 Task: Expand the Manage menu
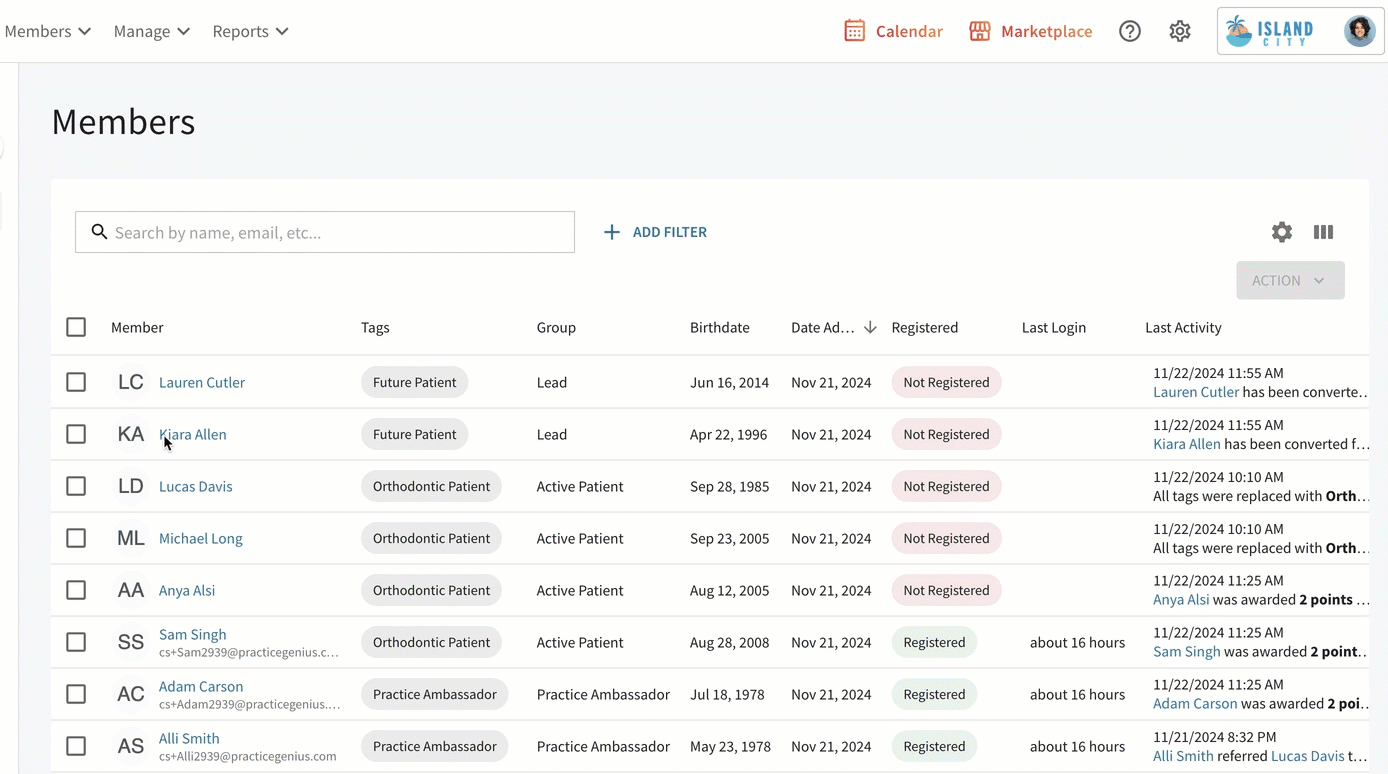coord(152,31)
